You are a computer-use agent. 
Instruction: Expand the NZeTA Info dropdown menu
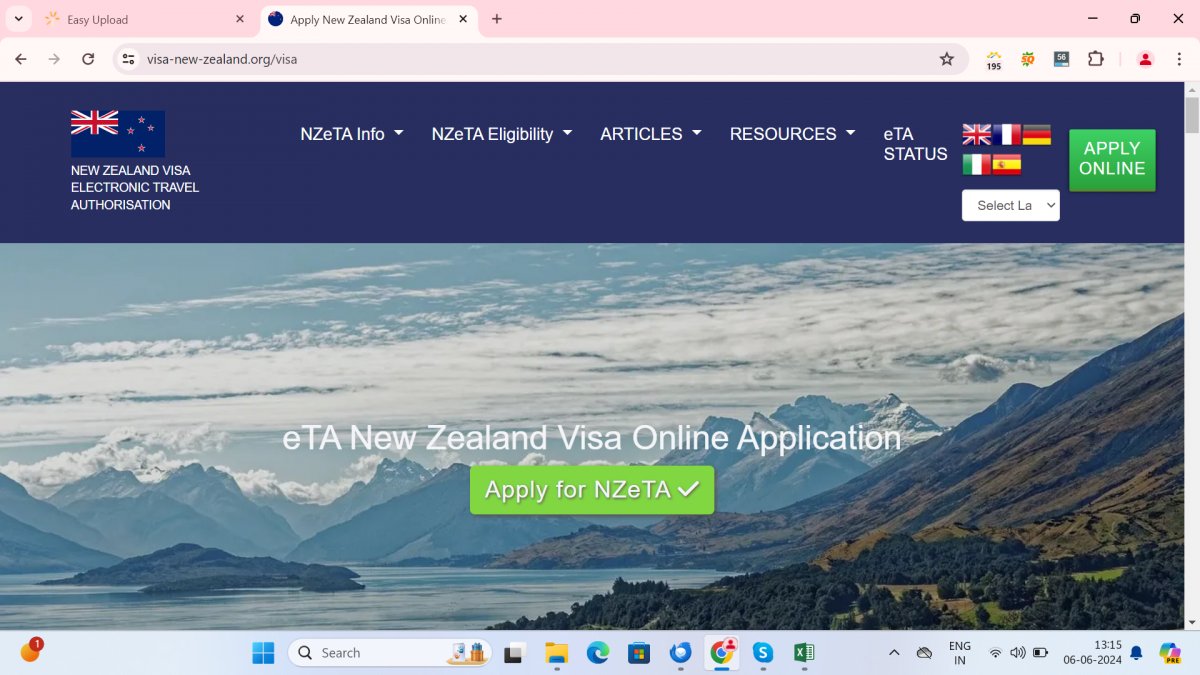pos(352,134)
